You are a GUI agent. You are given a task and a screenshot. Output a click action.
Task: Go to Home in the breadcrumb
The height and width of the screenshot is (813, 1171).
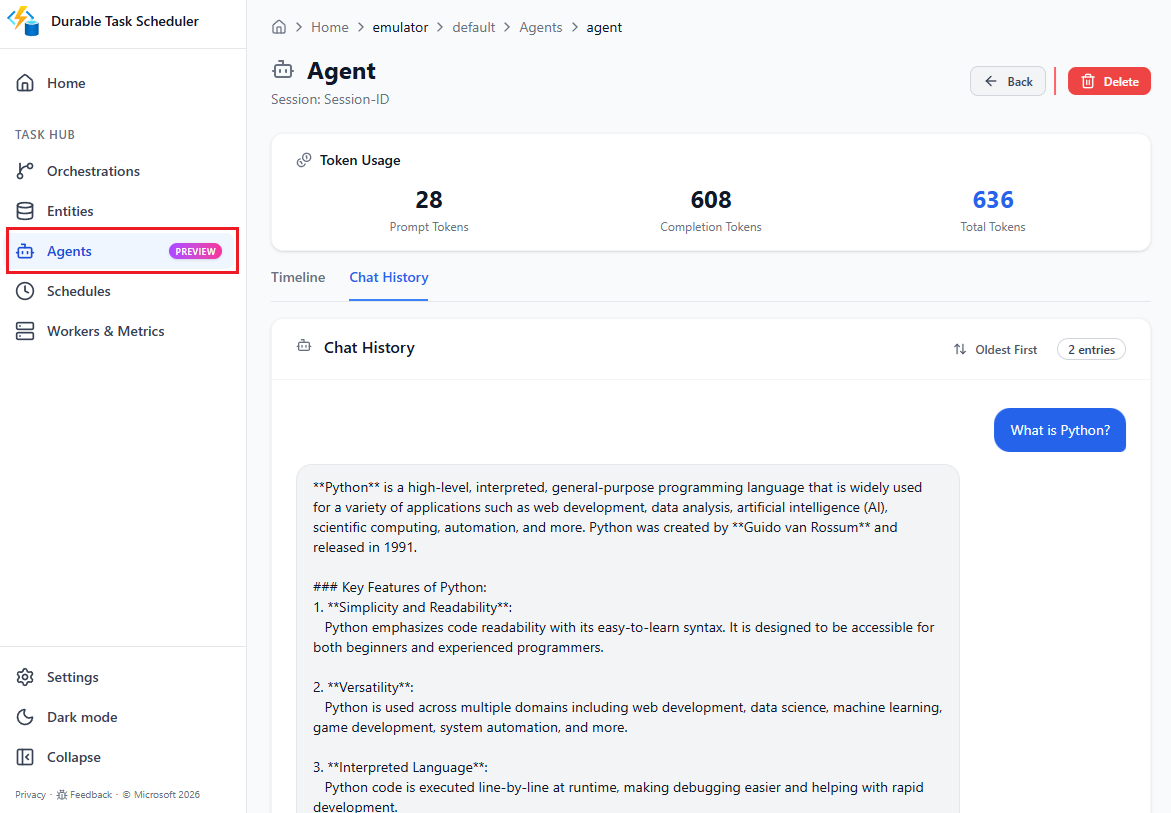coord(330,28)
